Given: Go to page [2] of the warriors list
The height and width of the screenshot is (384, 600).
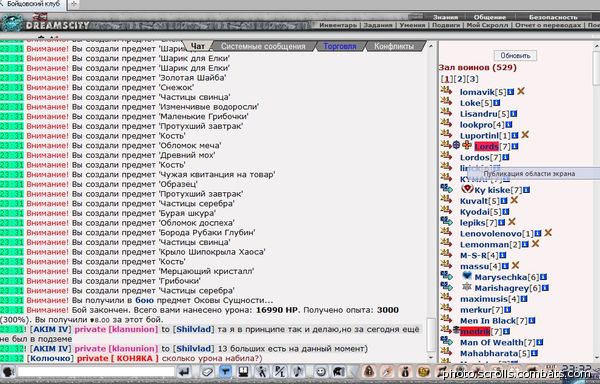Looking at the screenshot, I should tap(459, 79).
